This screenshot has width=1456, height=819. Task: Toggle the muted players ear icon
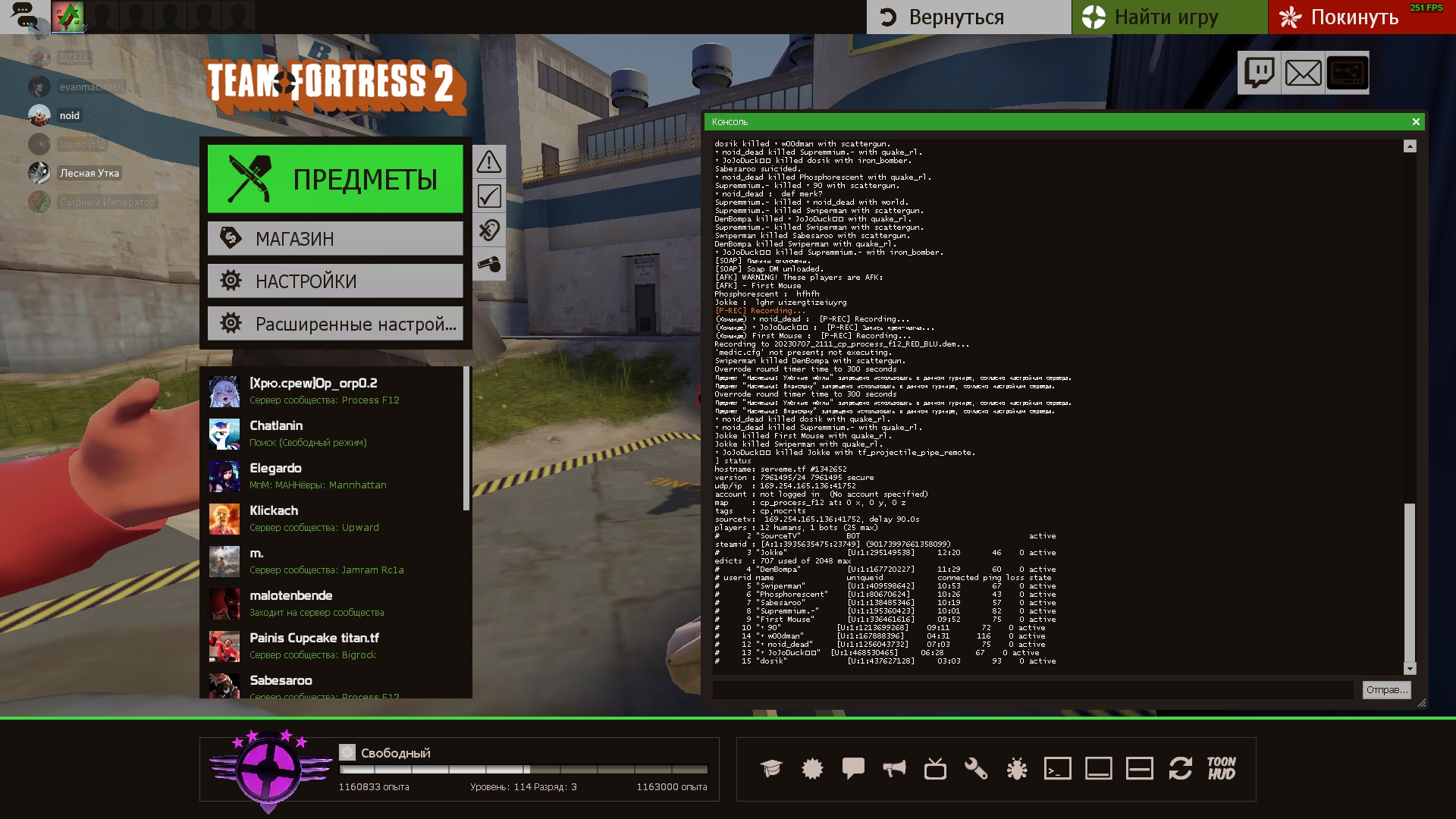tap(489, 231)
